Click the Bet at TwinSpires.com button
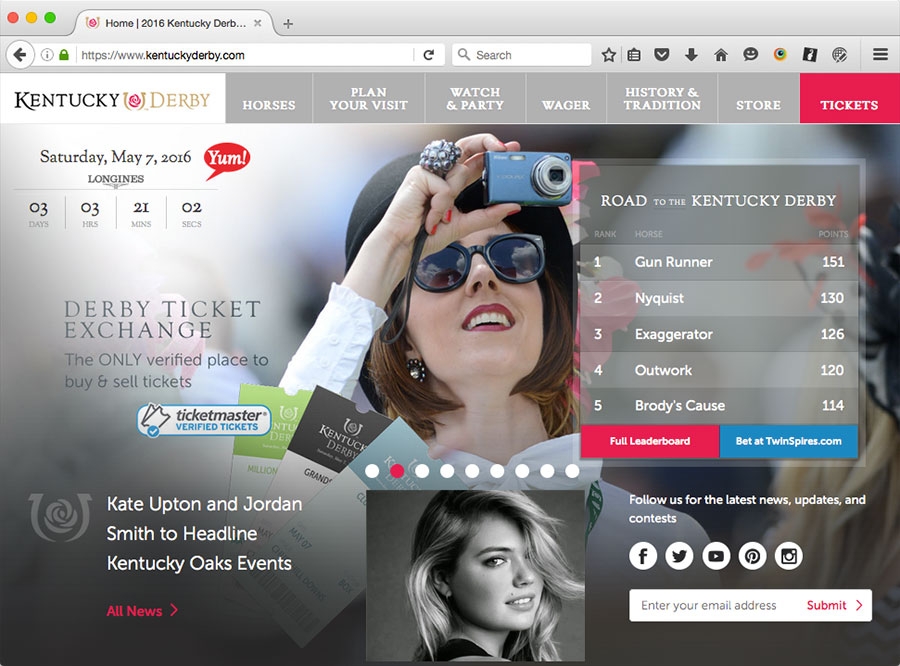Image resolution: width=900 pixels, height=666 pixels. pyautogui.click(x=788, y=441)
